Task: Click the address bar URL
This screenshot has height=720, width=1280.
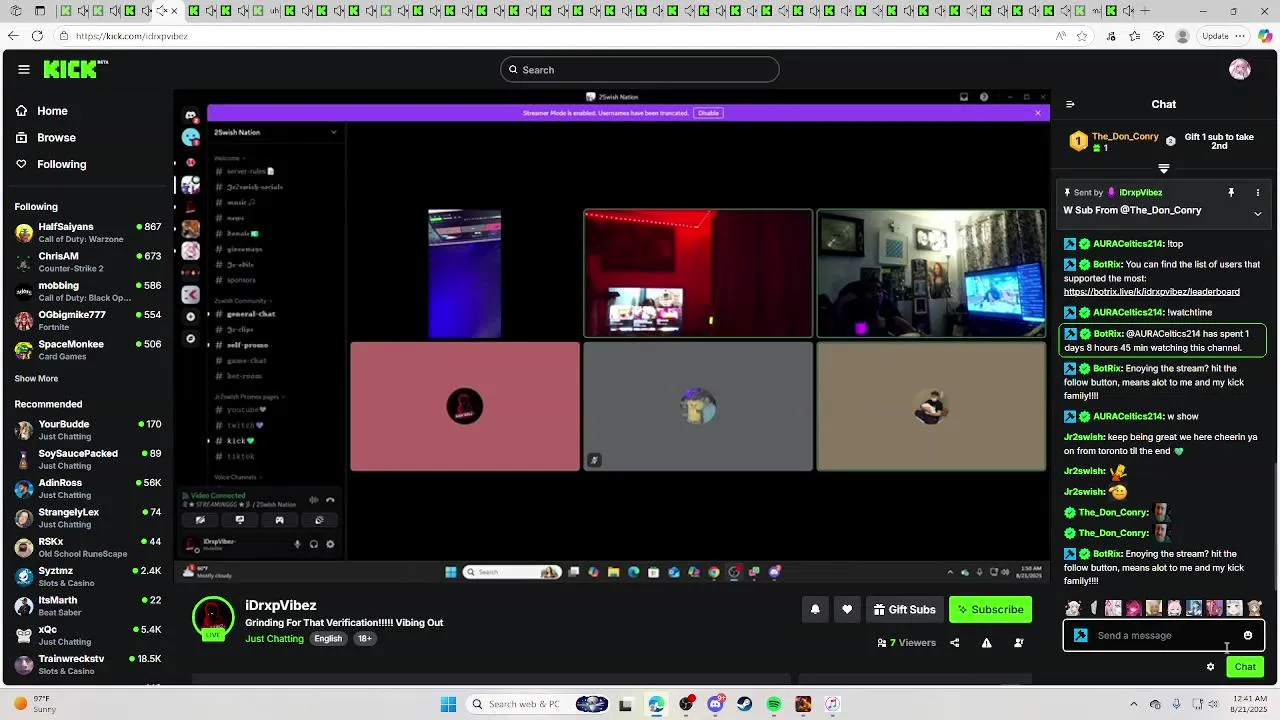Action: 132,36
